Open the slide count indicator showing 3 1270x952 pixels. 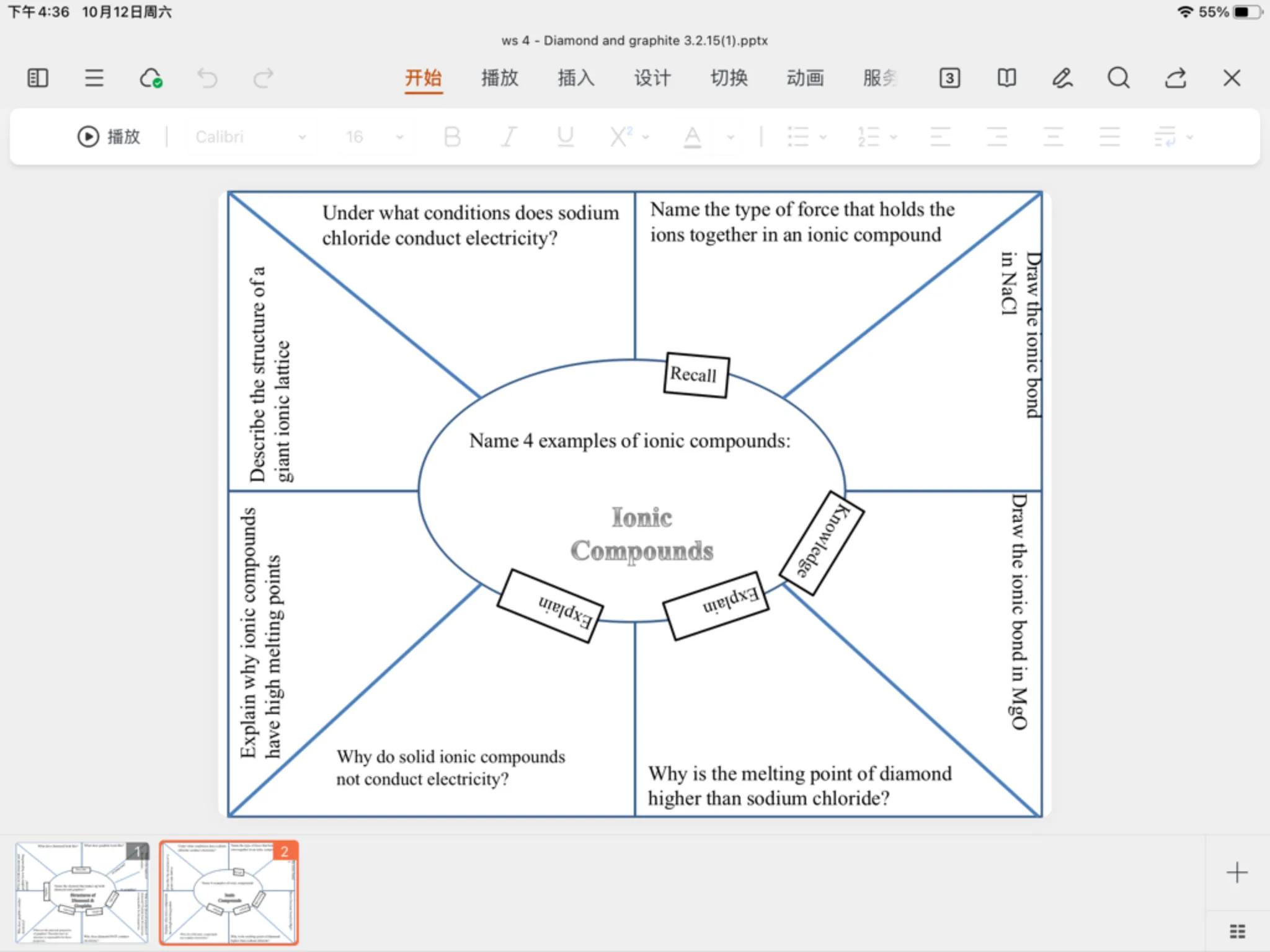[949, 78]
